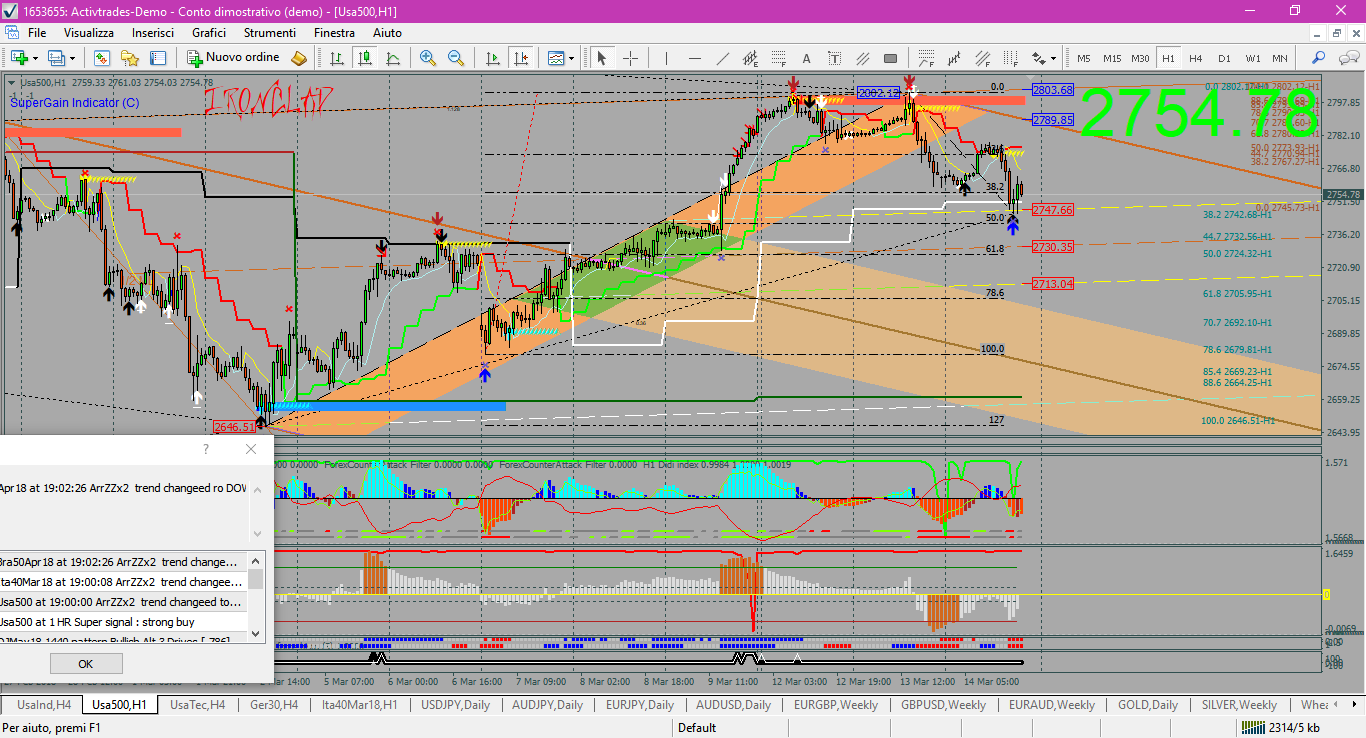Switch to the UsaTec,H4 chart tab
The height and width of the screenshot is (738, 1366).
point(197,705)
